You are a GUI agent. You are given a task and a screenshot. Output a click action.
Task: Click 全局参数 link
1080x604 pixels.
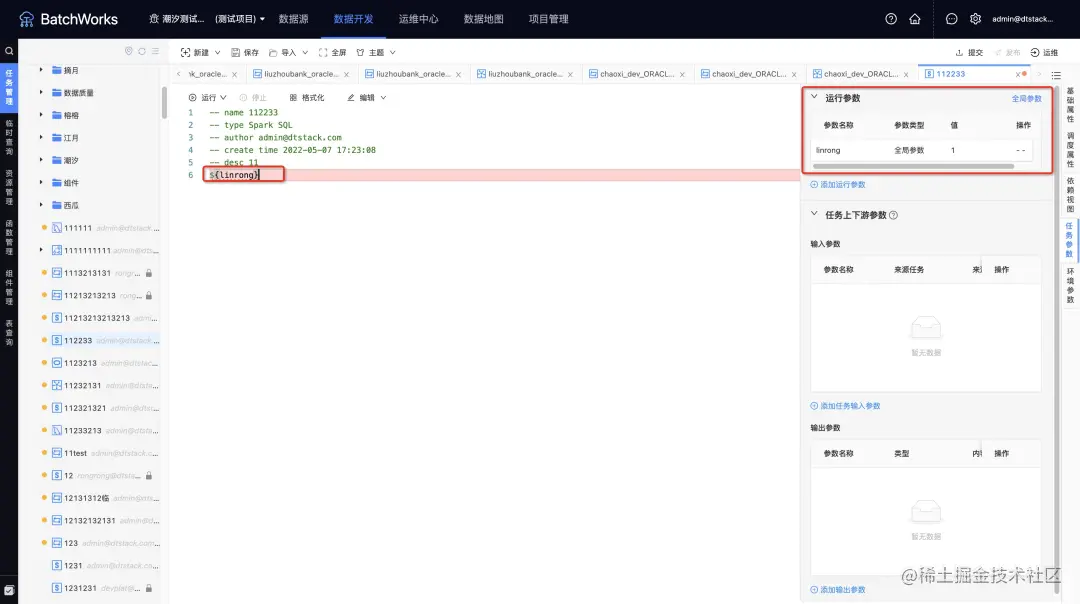pos(1026,98)
